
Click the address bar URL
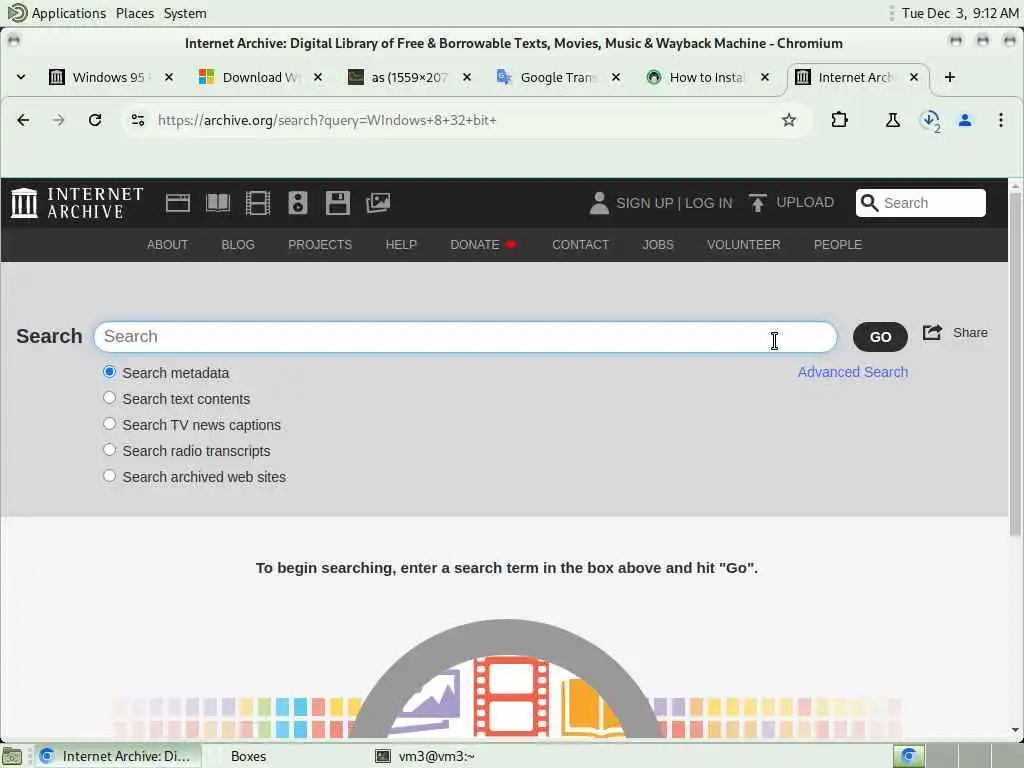[x=327, y=120]
